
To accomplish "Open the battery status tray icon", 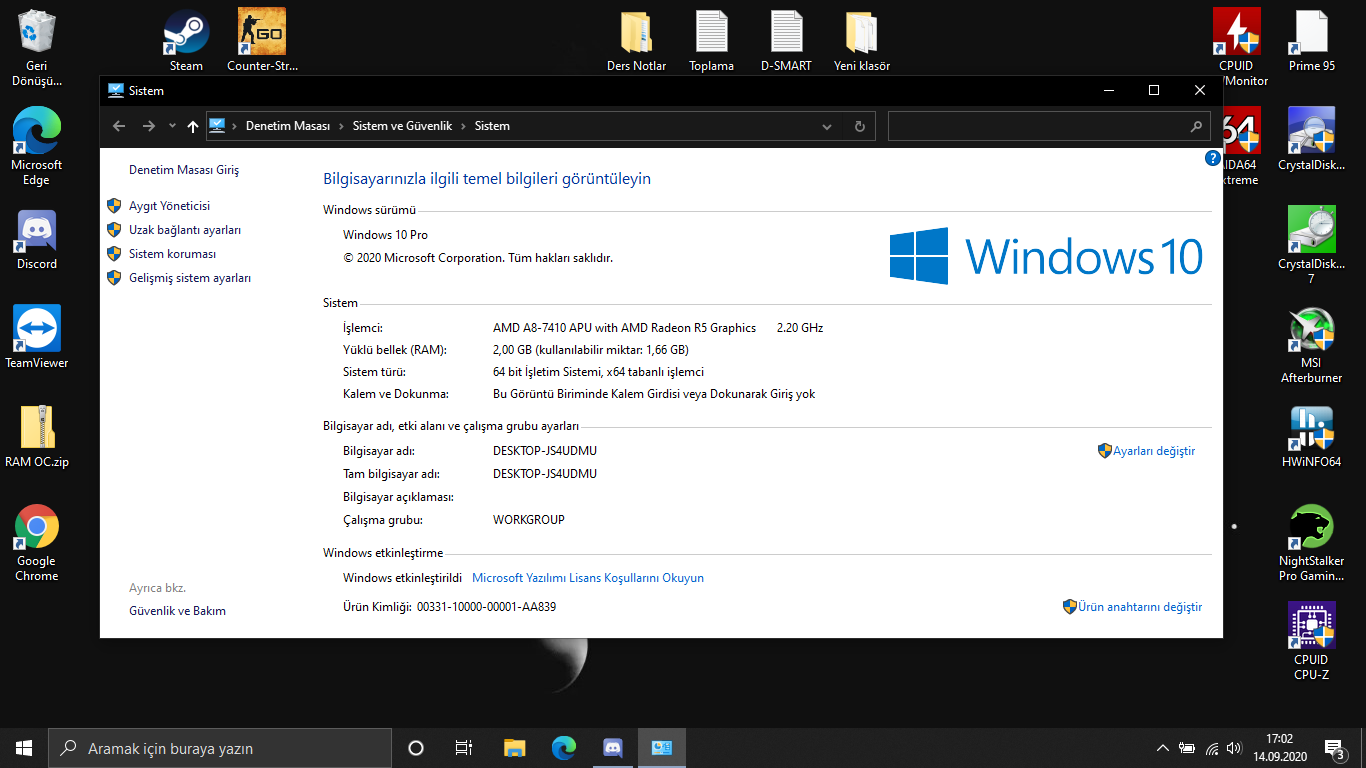I will point(1188,748).
